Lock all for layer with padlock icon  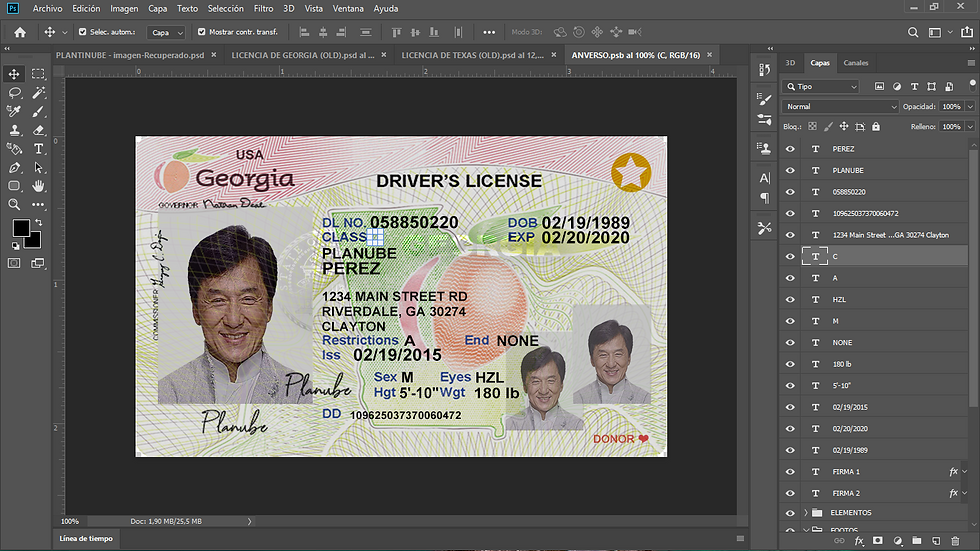pos(876,126)
